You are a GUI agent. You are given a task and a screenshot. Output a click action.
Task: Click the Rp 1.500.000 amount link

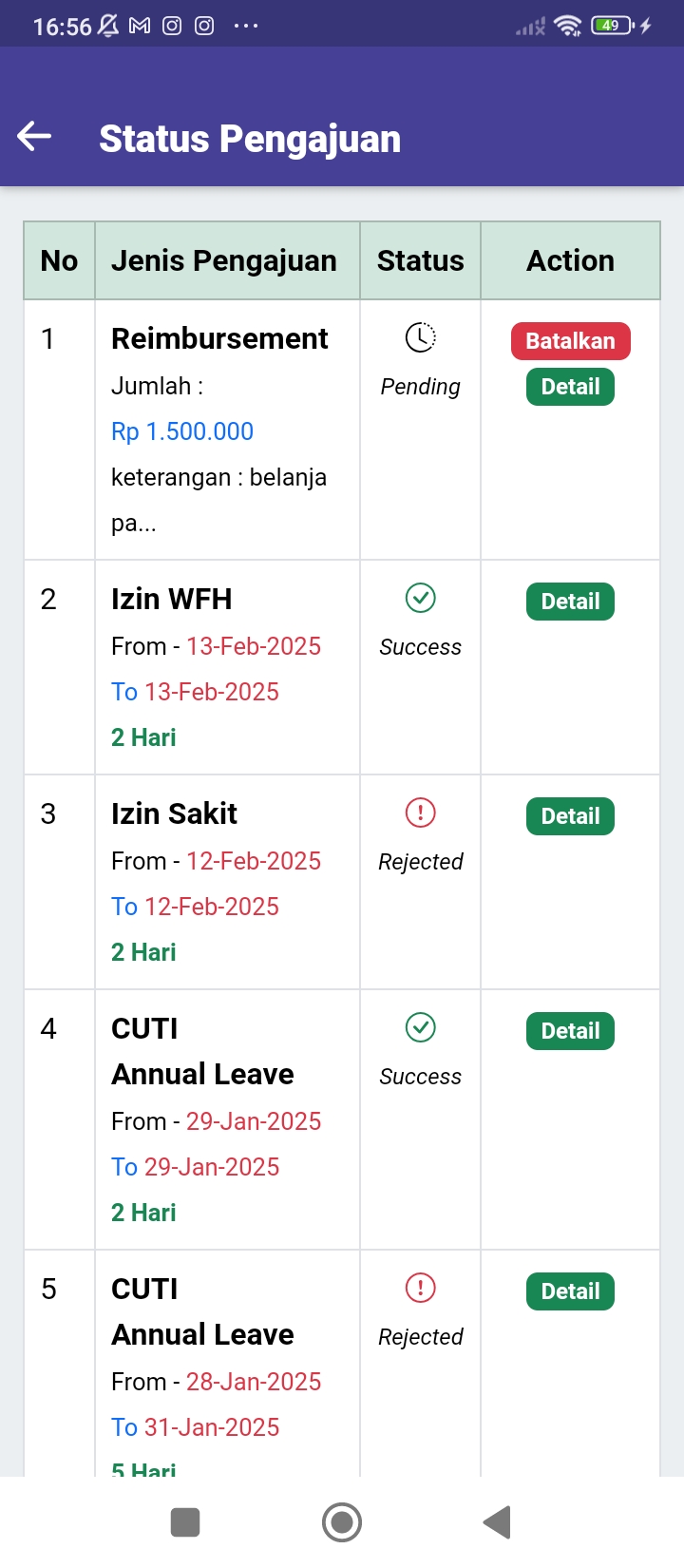182,431
